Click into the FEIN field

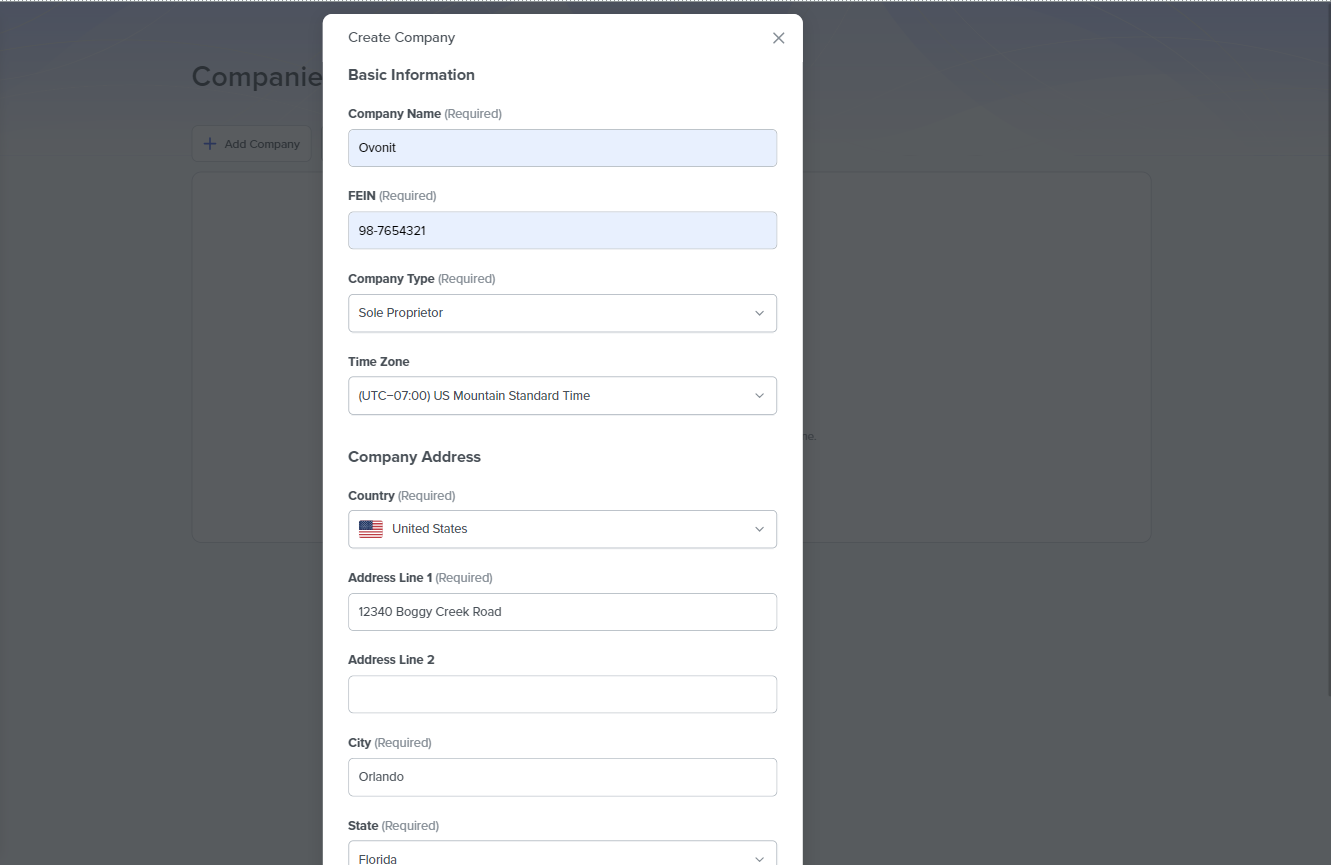click(x=562, y=230)
